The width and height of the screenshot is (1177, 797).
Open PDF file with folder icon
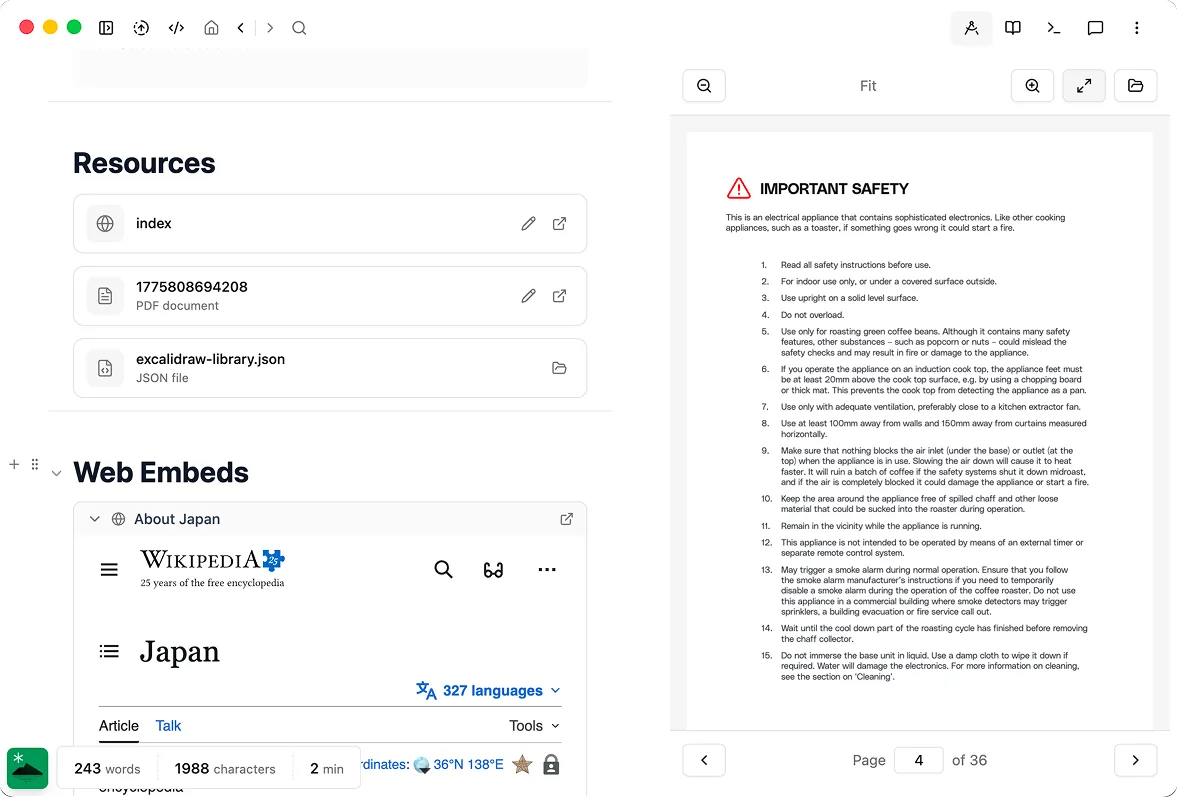(x=1136, y=86)
